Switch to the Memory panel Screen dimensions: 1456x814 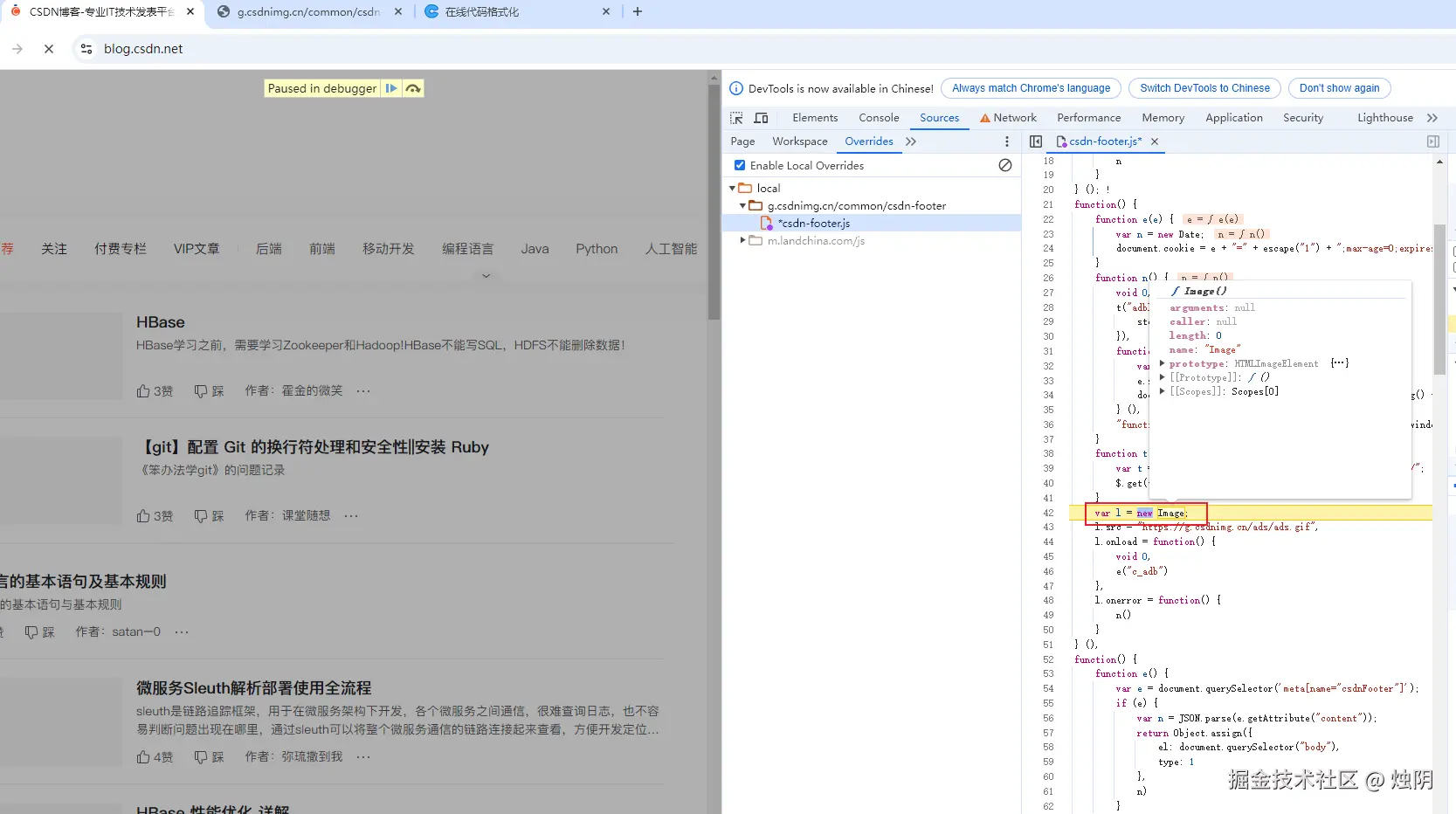coord(1163,118)
